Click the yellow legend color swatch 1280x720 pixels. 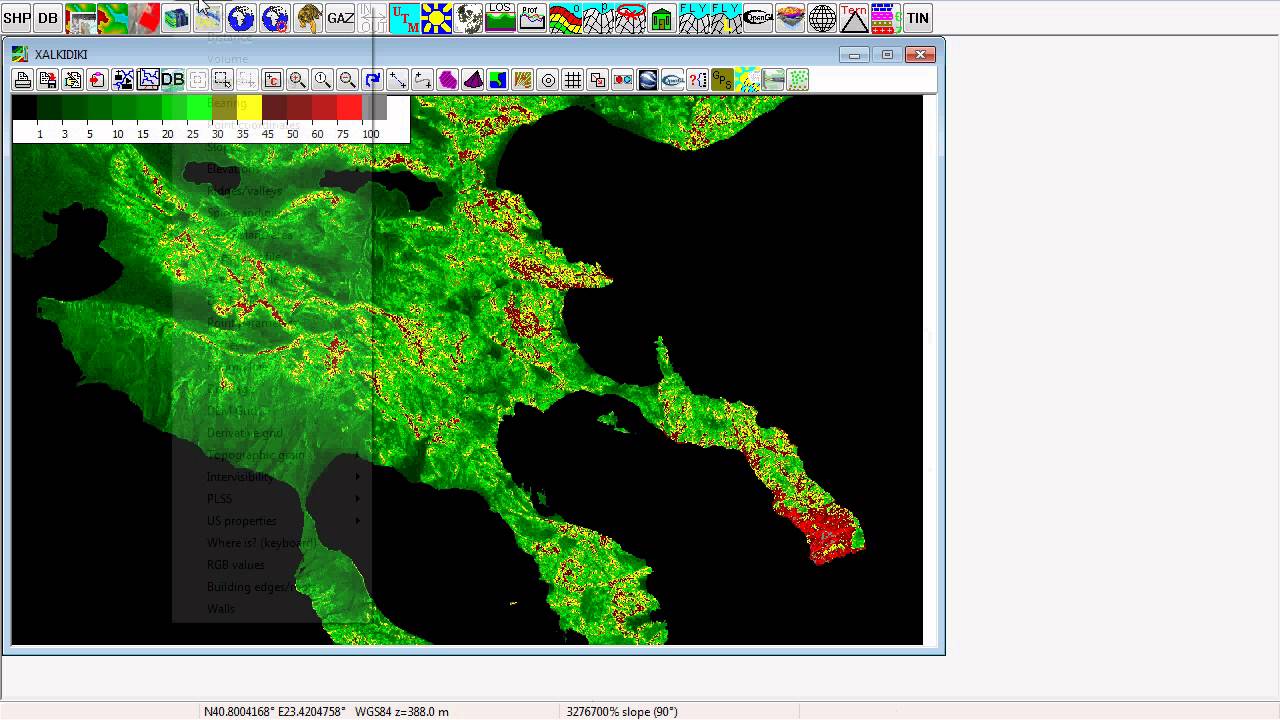tap(249, 108)
